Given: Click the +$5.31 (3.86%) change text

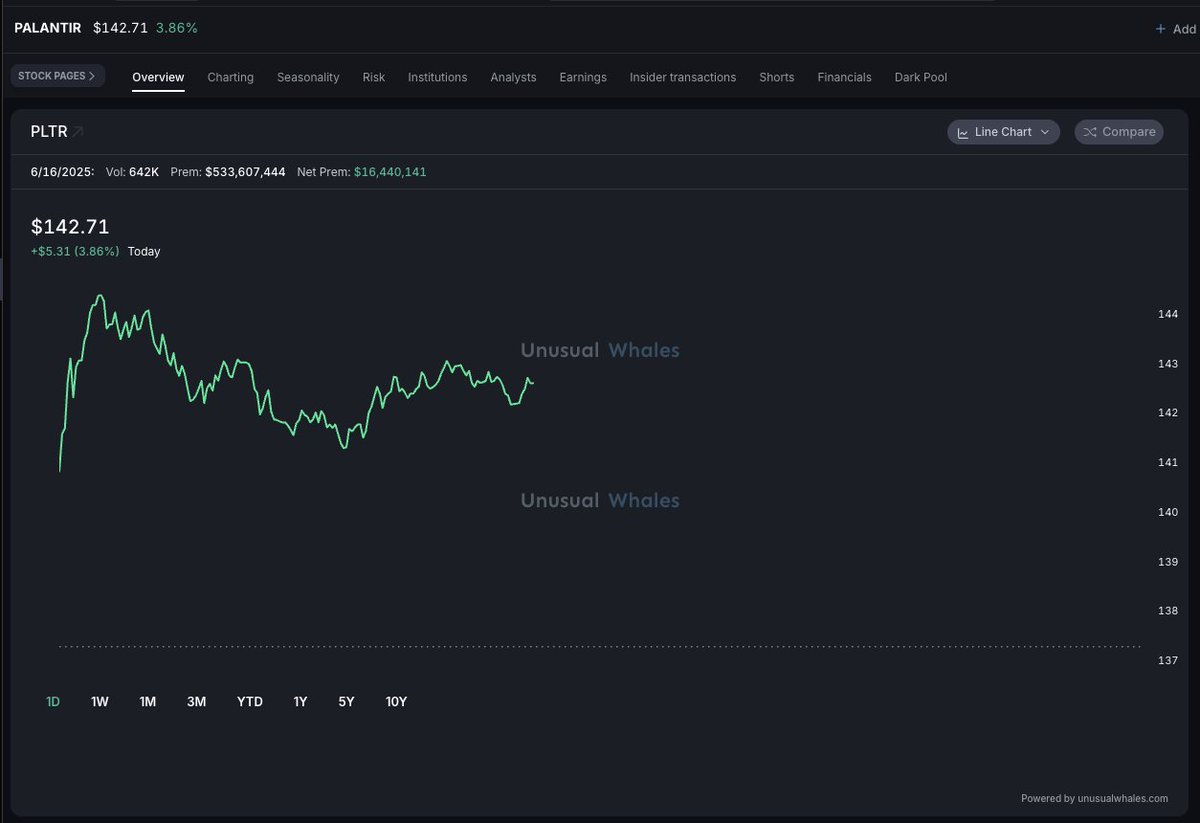Looking at the screenshot, I should [75, 251].
